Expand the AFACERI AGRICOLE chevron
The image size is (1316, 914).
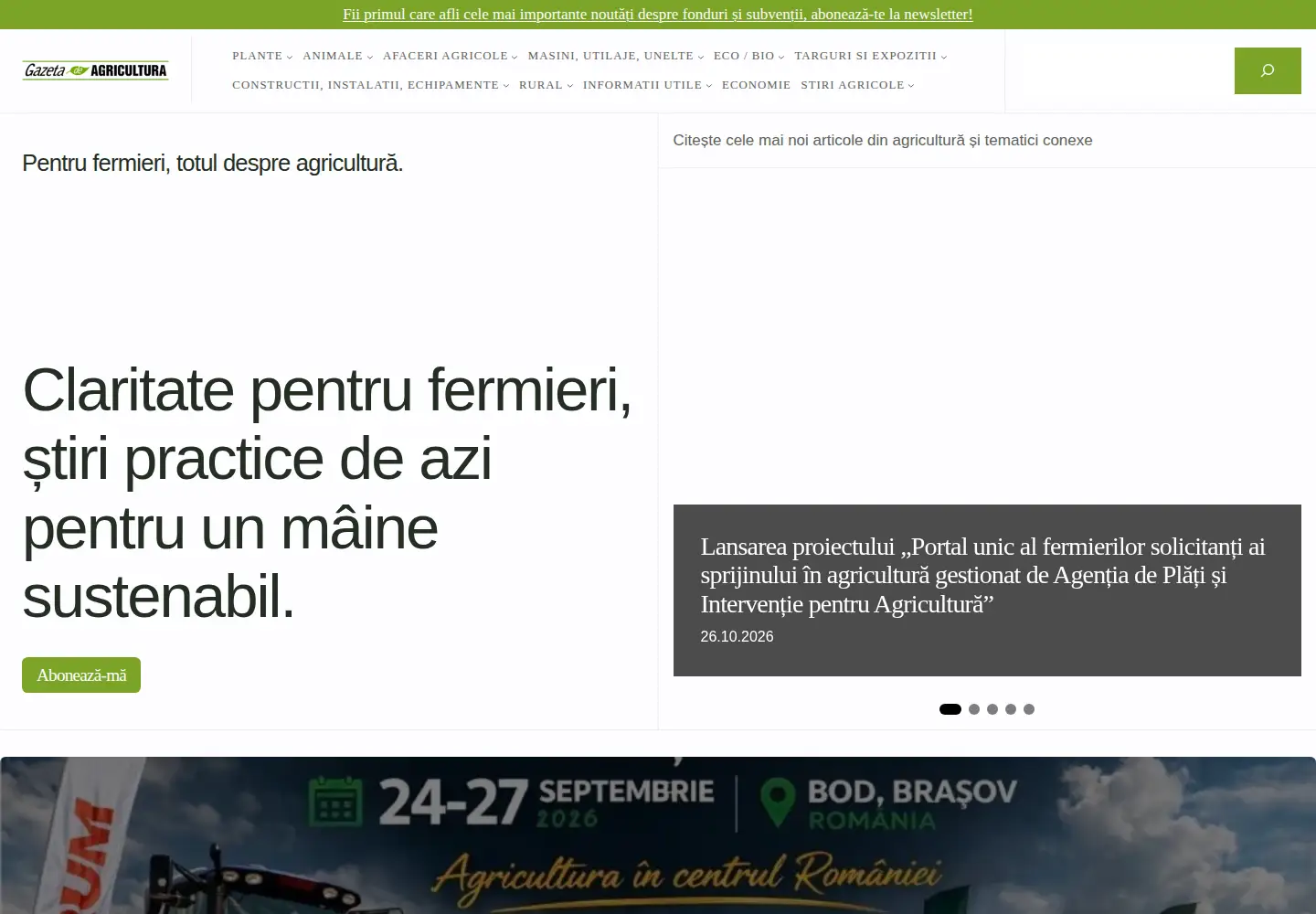pyautogui.click(x=515, y=57)
